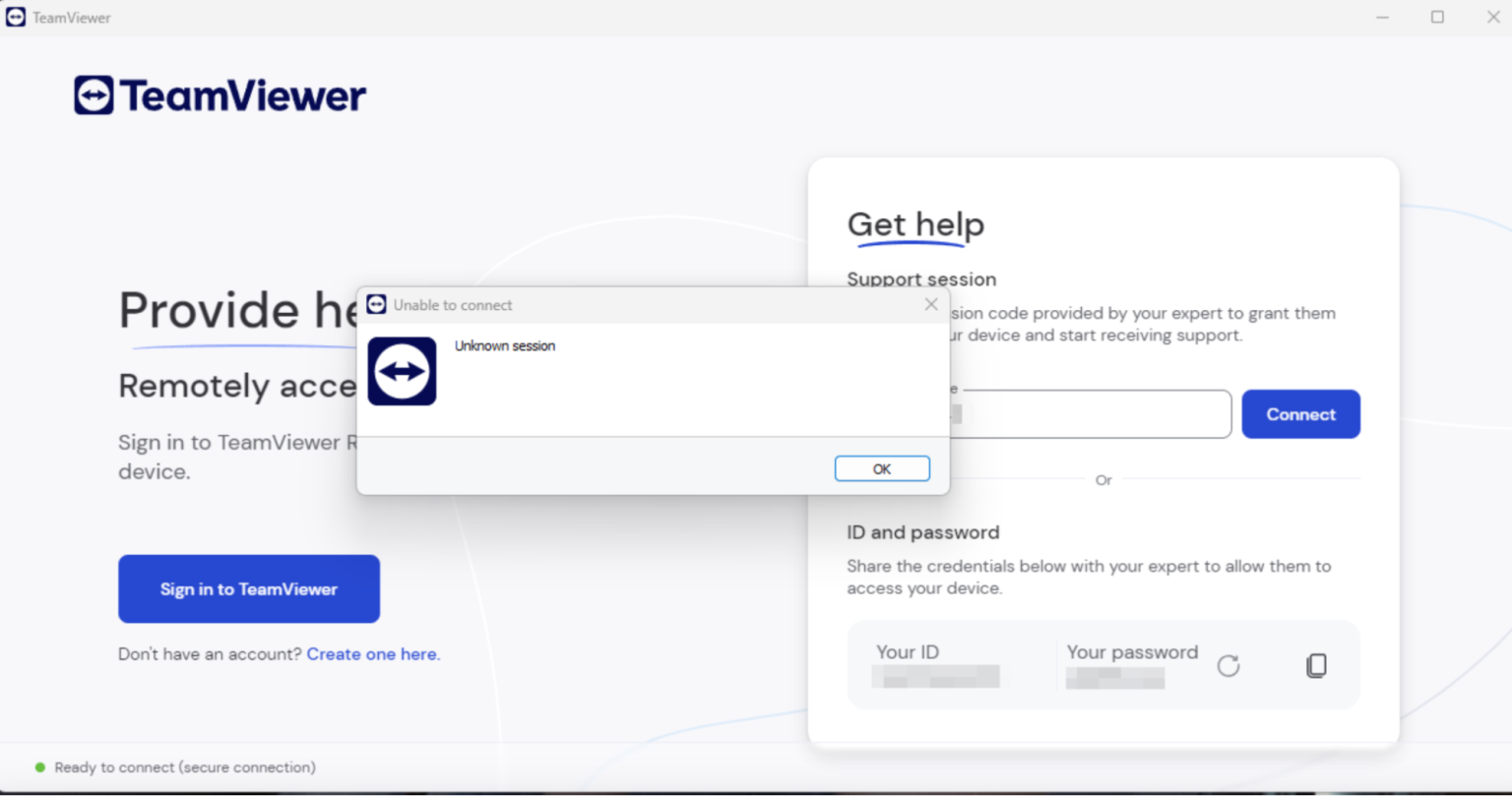Click the Get help heading
The width and height of the screenshot is (1512, 796).
click(x=915, y=224)
